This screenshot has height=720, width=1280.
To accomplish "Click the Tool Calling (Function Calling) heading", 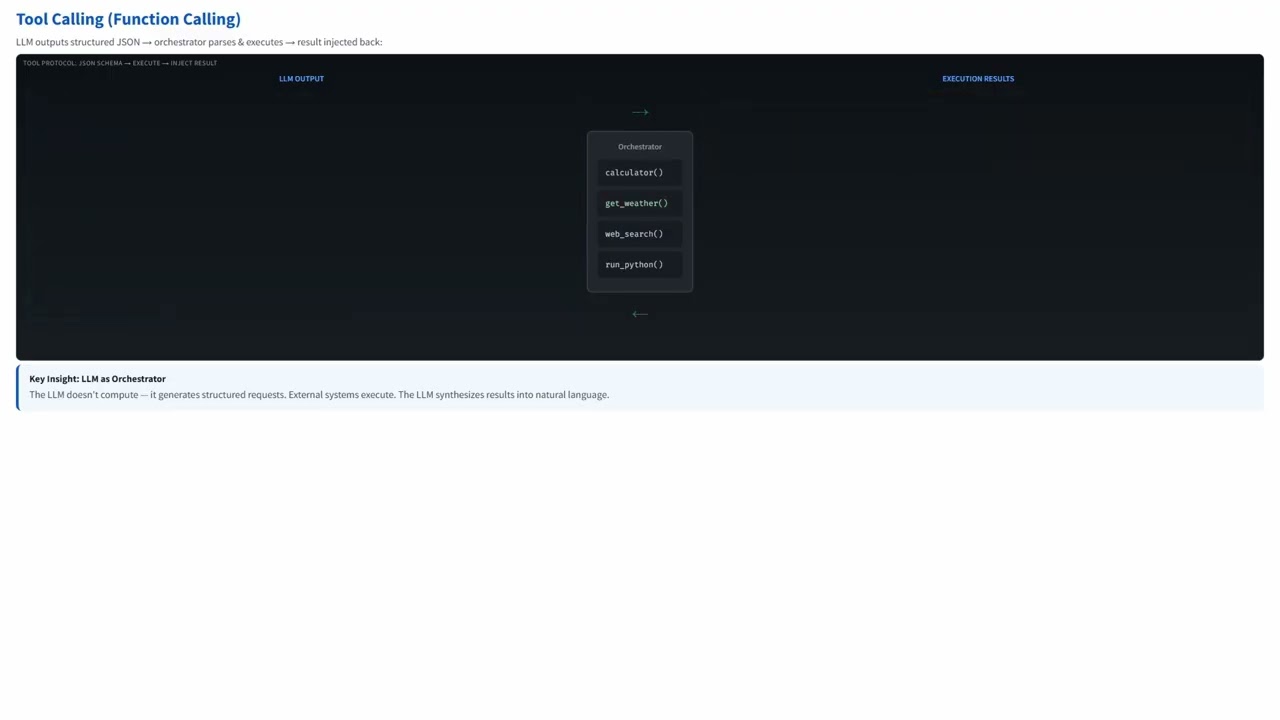I will [x=128, y=19].
